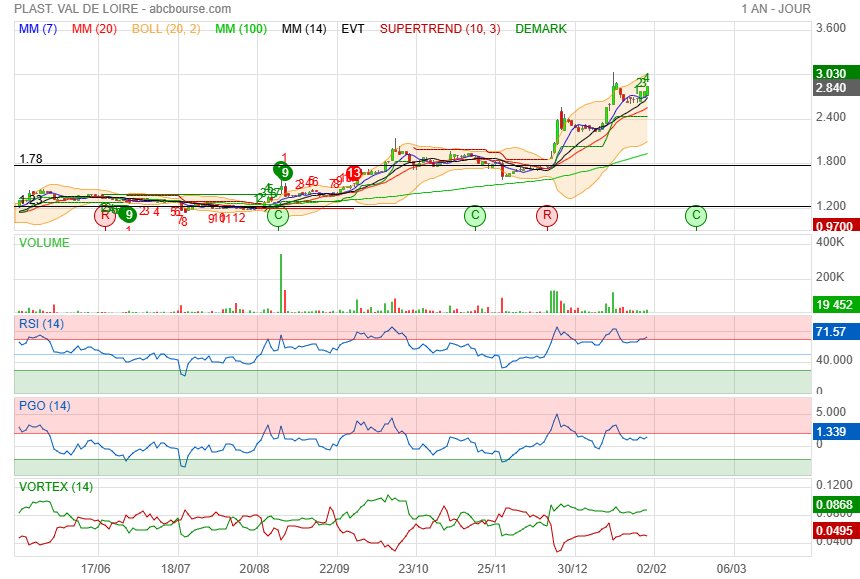Screen dimensions: 860x579
Task: Click the 1 AN - JOUR period label
Action: tap(776, 9)
